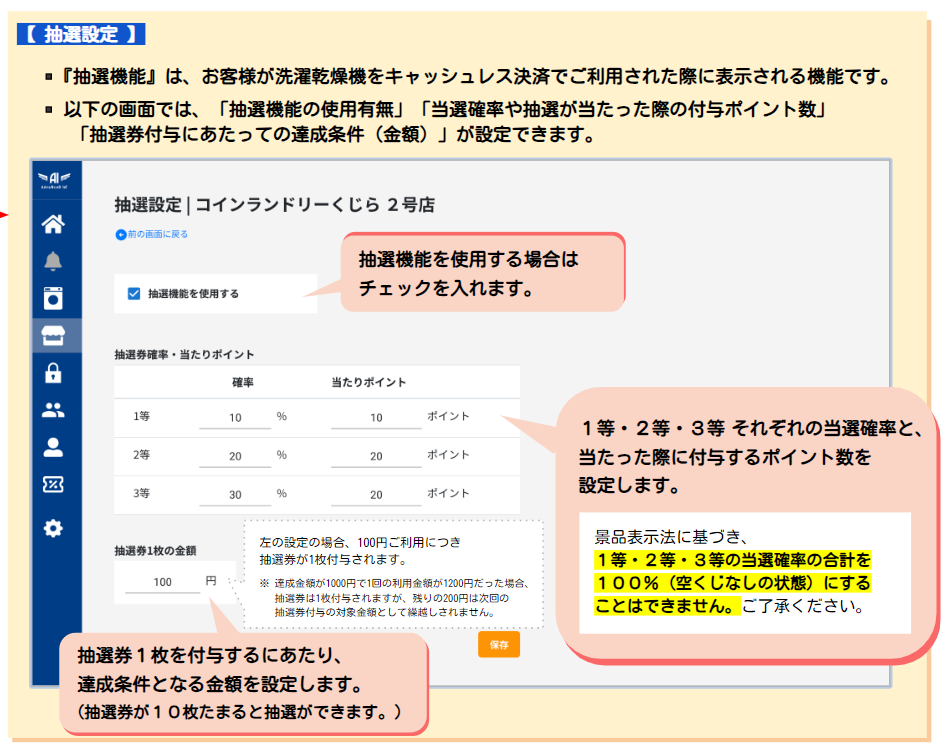Select 1等 確率 input field

pos(235,417)
